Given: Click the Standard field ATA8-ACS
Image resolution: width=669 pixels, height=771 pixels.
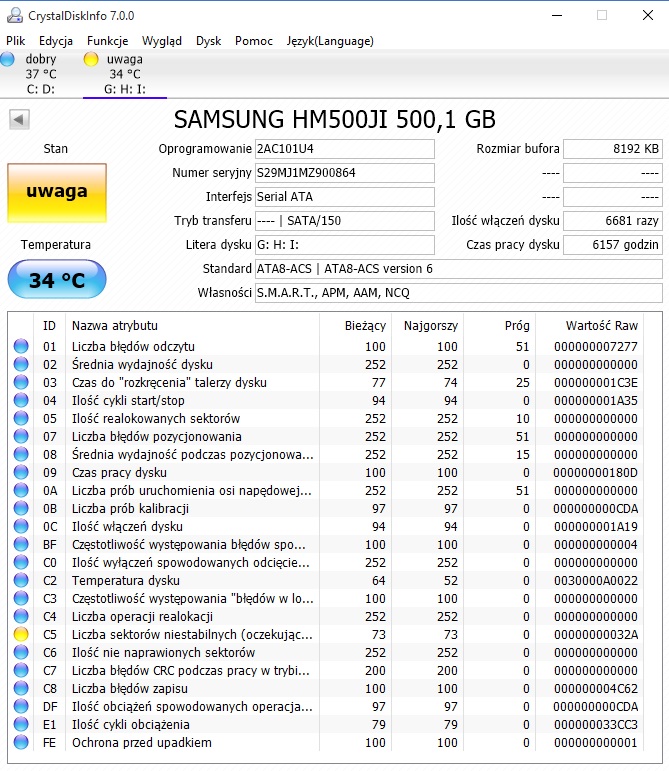Looking at the screenshot, I should click(x=459, y=268).
